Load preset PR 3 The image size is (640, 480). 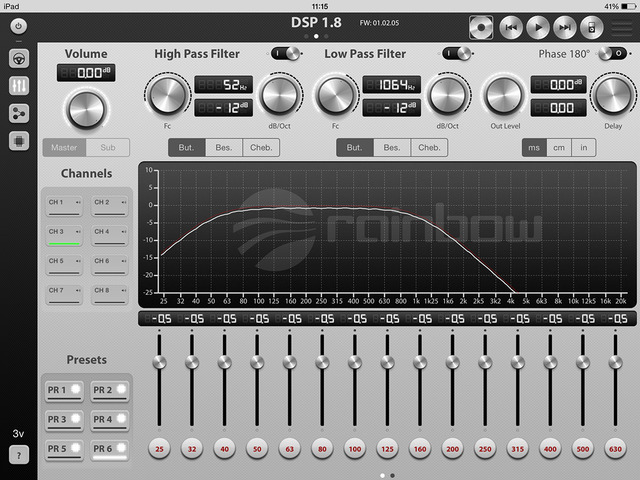(64, 420)
